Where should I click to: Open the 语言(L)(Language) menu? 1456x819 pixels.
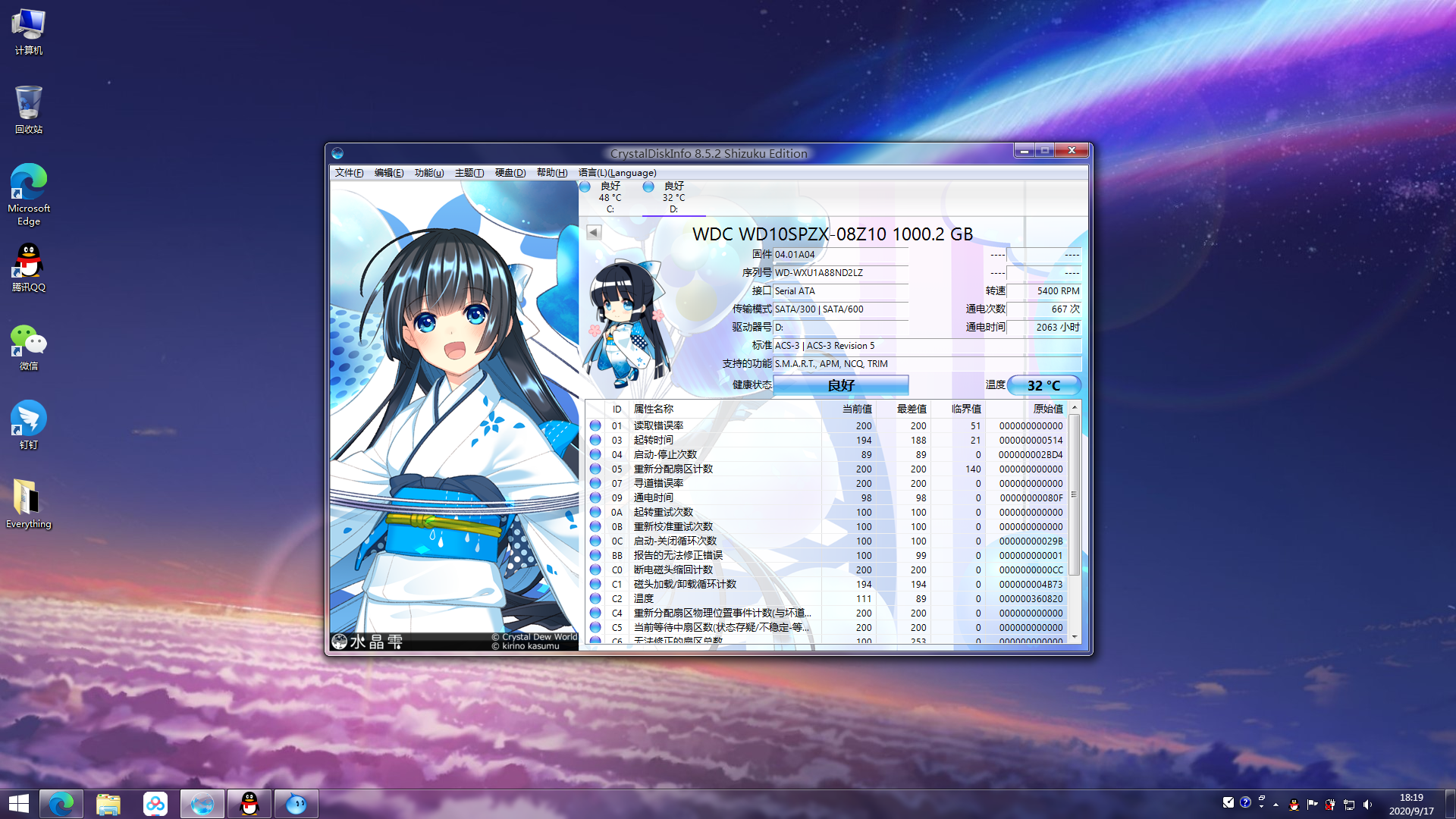617,173
